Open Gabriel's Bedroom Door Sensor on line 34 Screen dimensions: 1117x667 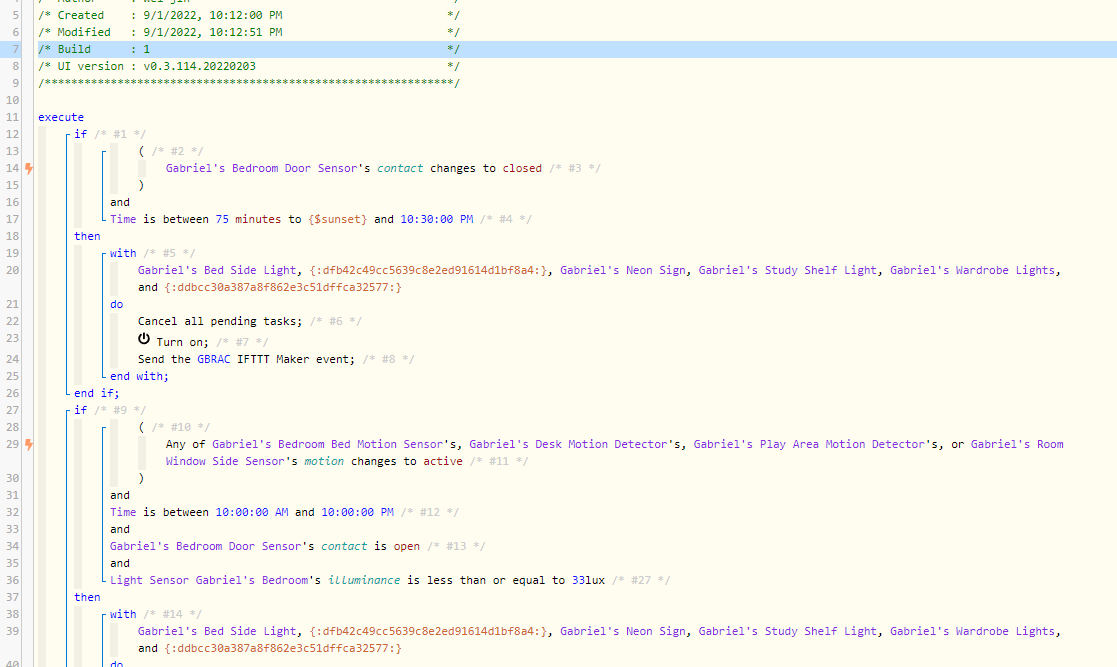(205, 547)
